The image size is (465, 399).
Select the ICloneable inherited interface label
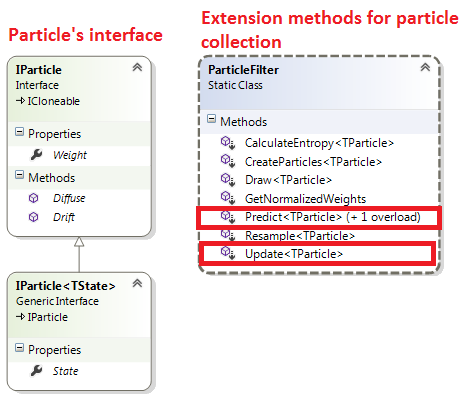54,101
